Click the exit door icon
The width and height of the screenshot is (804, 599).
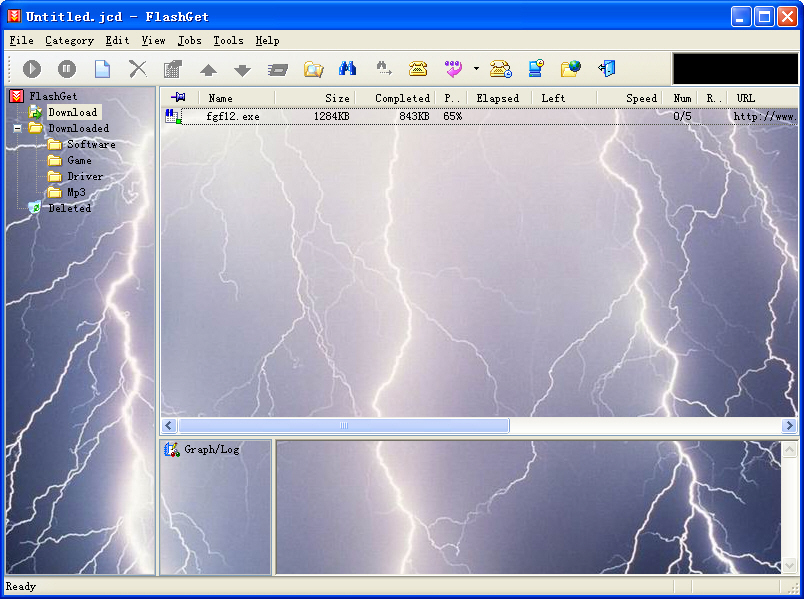coord(607,68)
